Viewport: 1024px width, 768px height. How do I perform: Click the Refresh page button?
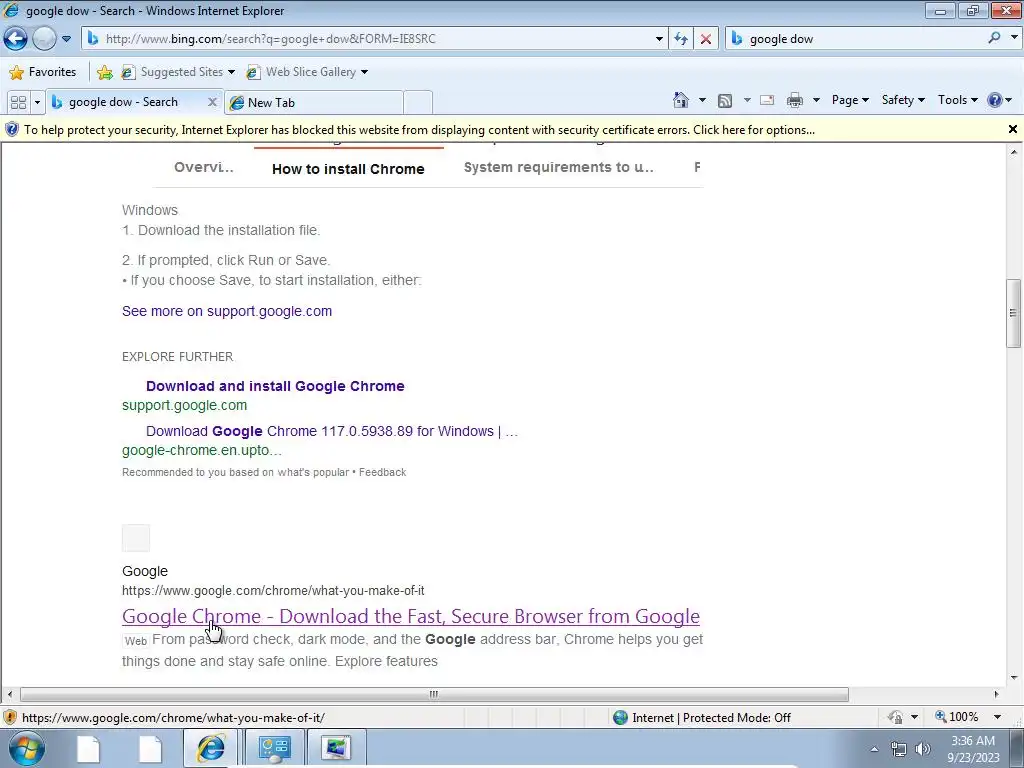(681, 39)
